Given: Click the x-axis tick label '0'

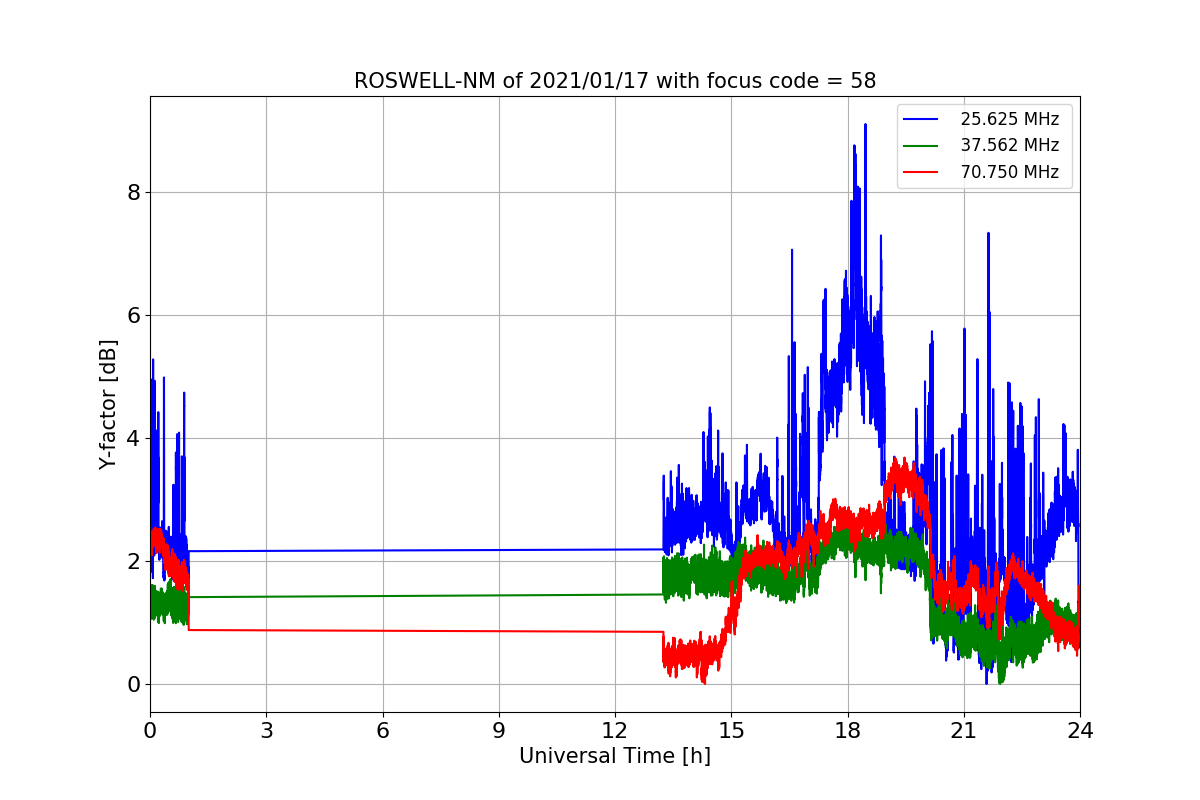Looking at the screenshot, I should 150,730.
